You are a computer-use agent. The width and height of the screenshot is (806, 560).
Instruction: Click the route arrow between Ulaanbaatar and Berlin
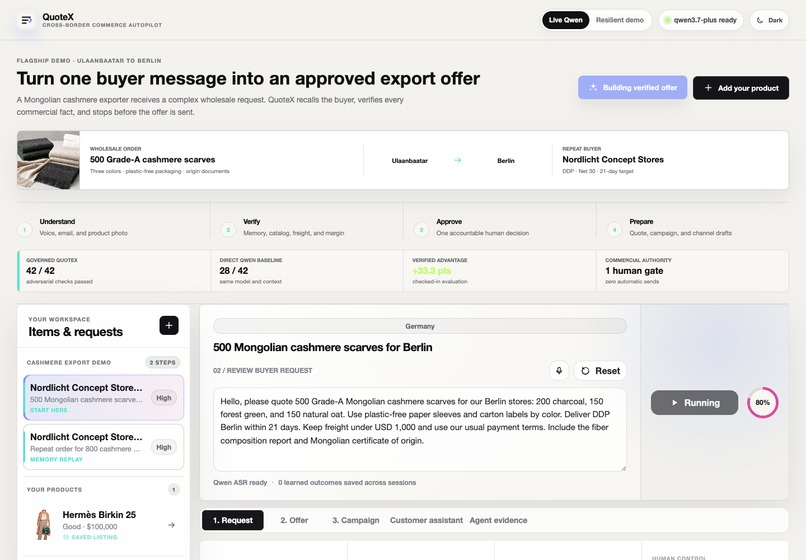click(457, 160)
